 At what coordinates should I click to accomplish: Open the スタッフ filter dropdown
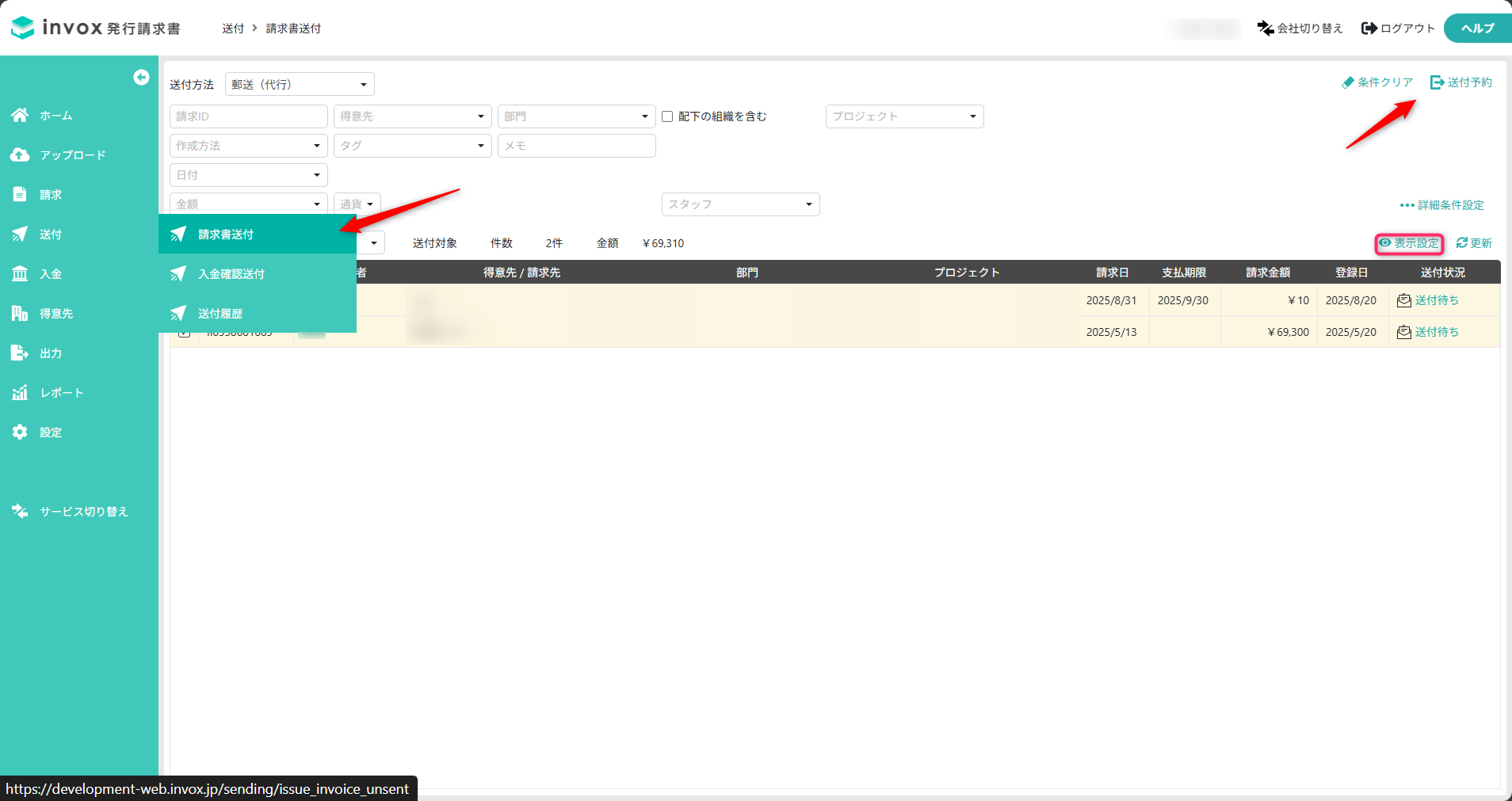pyautogui.click(x=740, y=204)
